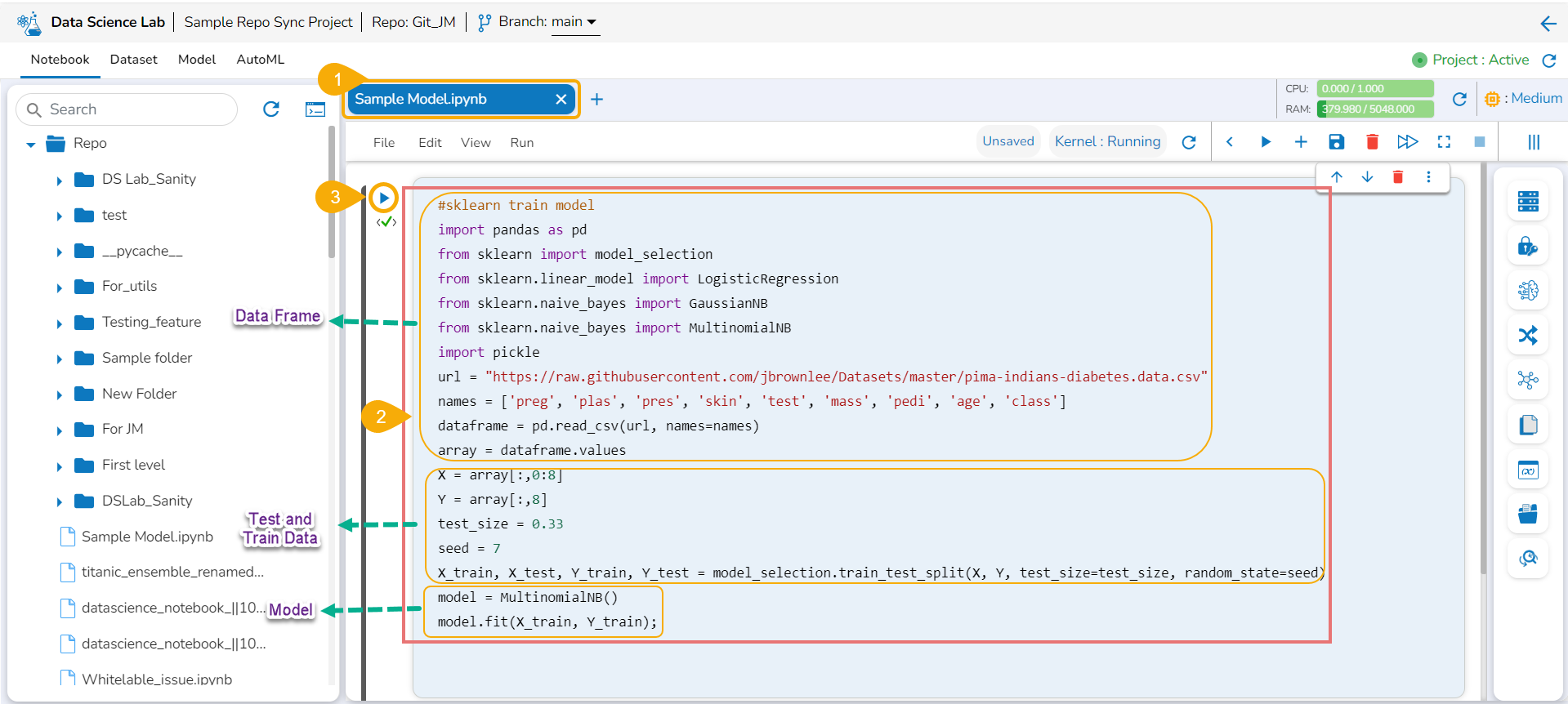Viewport: 1568px width, 704px height.
Task: Collapse the Repo root folder
Action: pyautogui.click(x=31, y=145)
